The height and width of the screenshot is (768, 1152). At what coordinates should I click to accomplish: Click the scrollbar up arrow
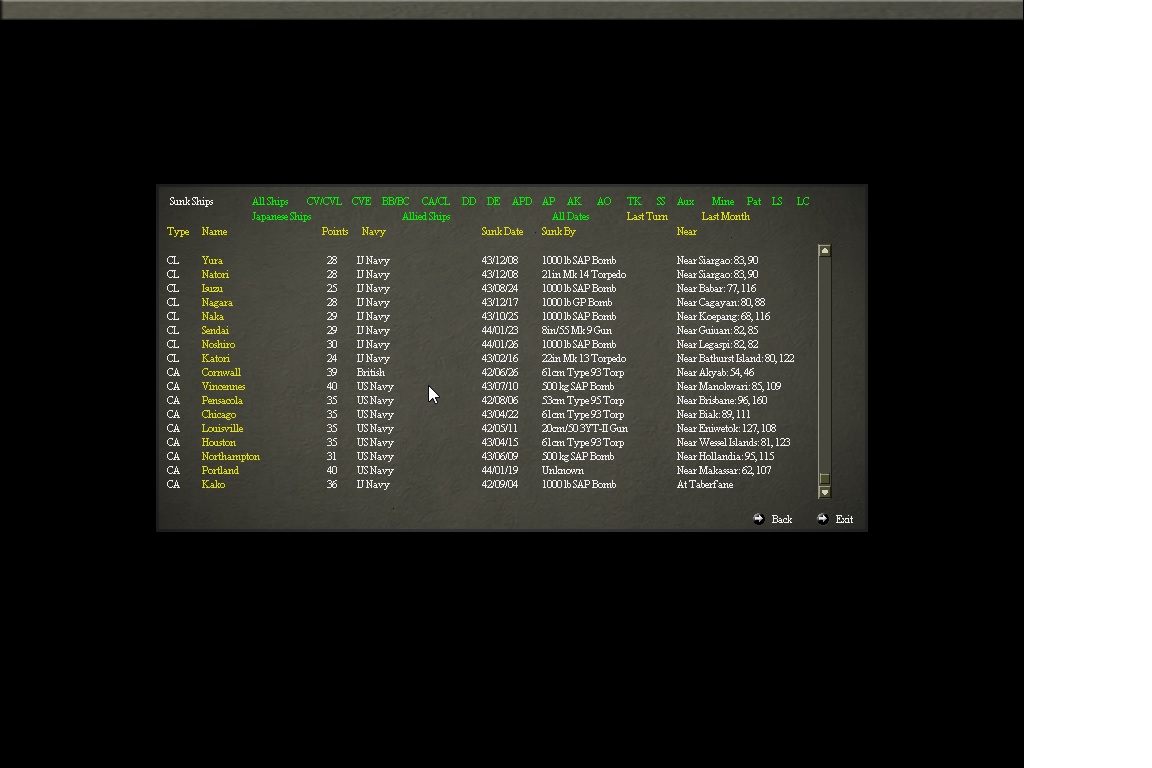click(x=824, y=251)
